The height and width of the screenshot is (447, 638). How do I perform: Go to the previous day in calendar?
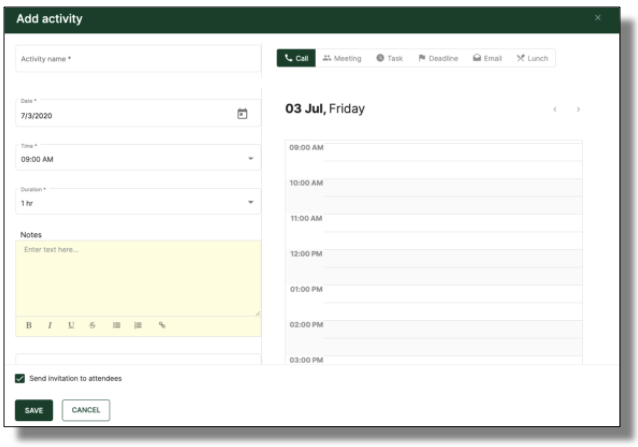[555, 109]
